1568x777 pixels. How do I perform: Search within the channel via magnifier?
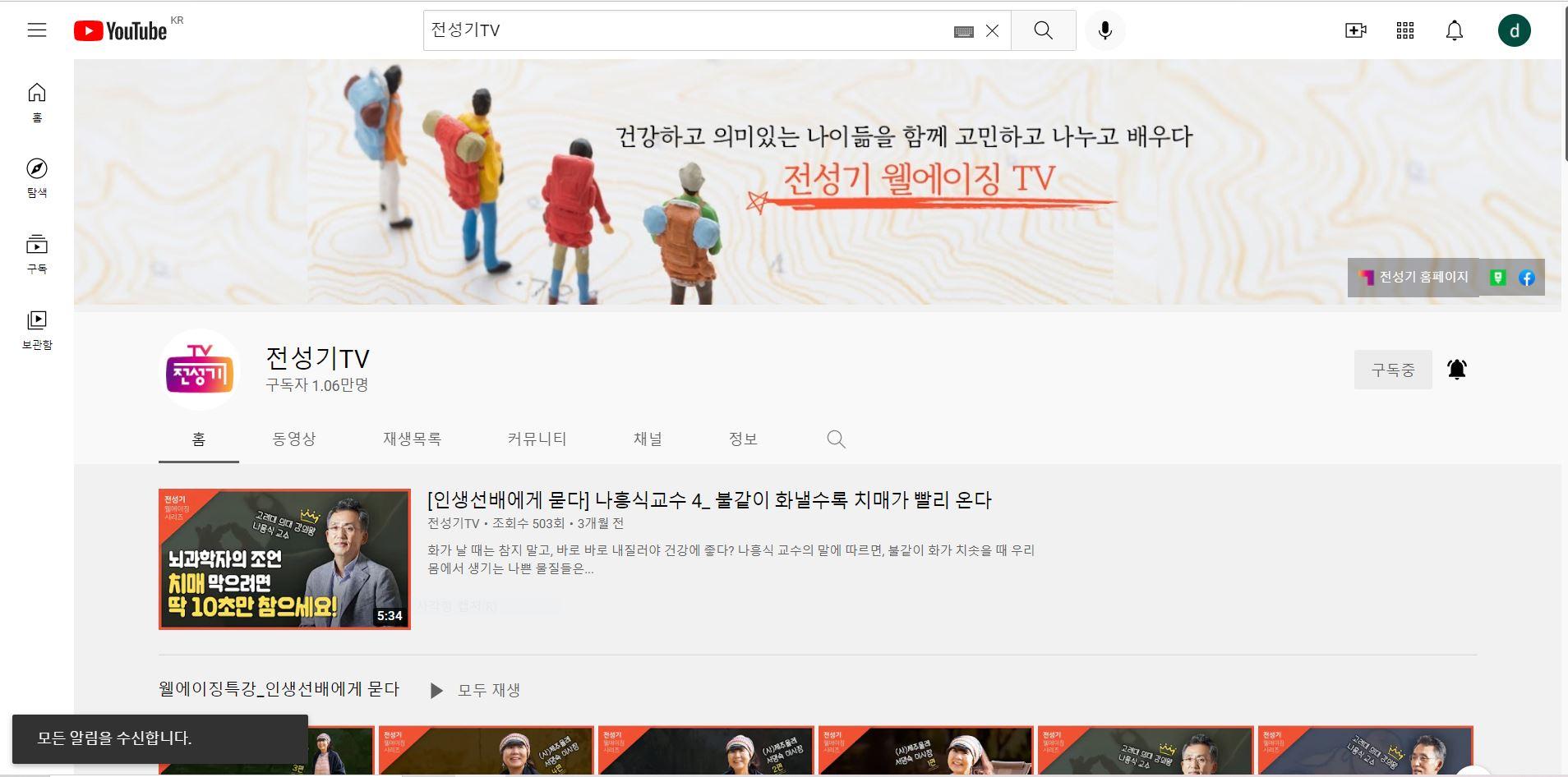[836, 439]
